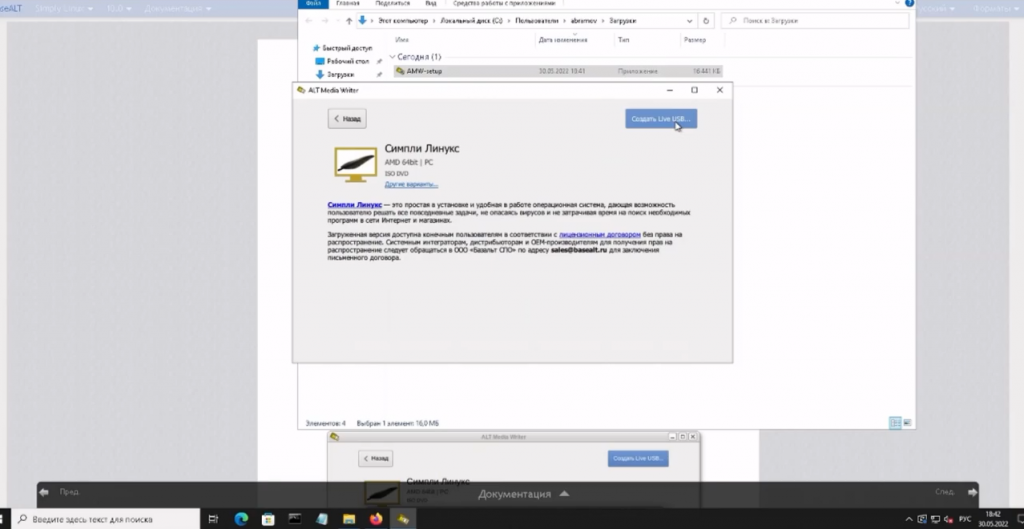Open the Файл menu in Explorer
This screenshot has width=1024, height=529.
click(313, 4)
